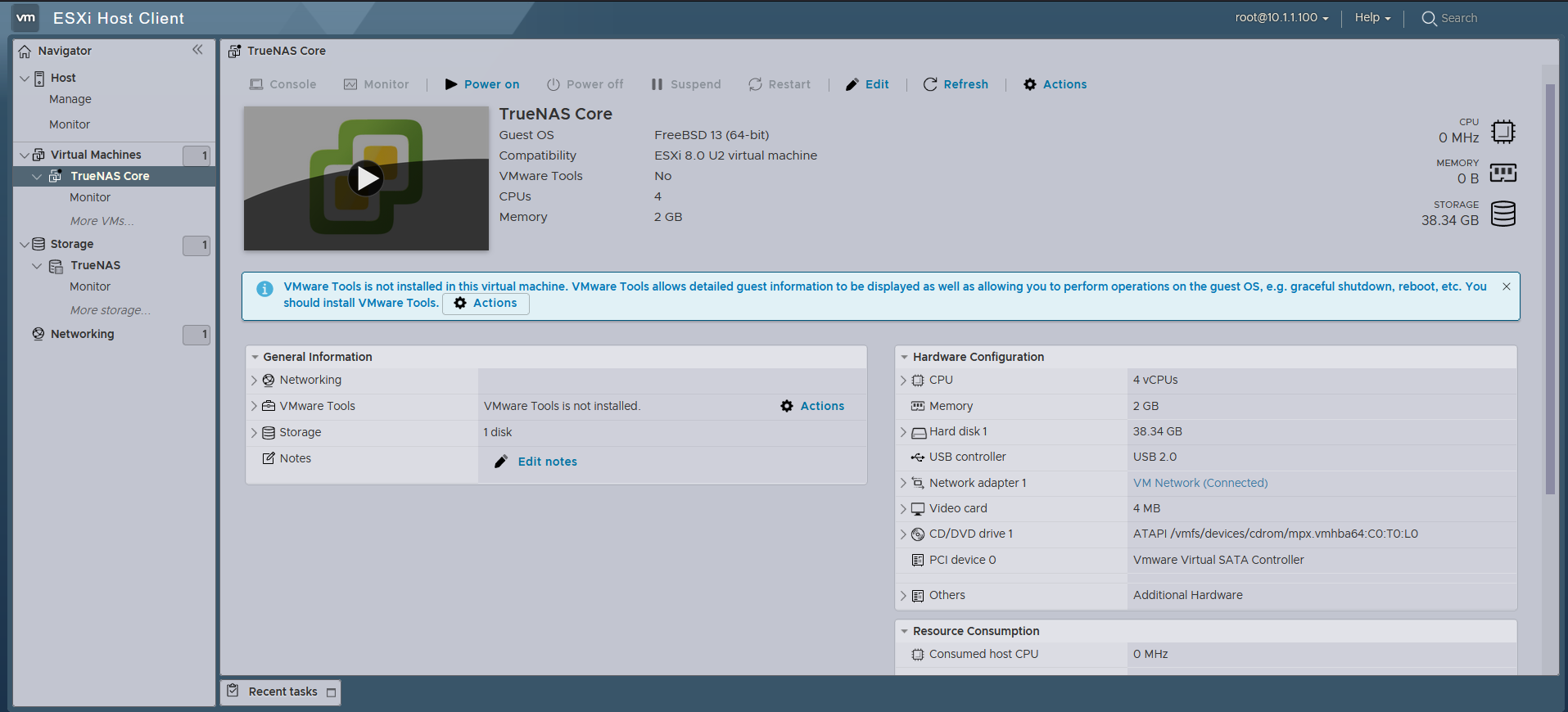Screen dimensions: 1568x712
Task: Click the Storage disk stack icon in summary
Action: click(x=1503, y=214)
